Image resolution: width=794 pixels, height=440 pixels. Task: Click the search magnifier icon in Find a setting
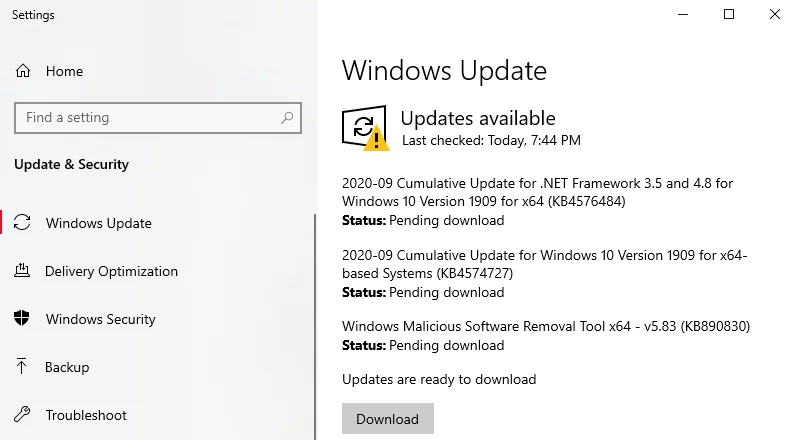tap(287, 118)
